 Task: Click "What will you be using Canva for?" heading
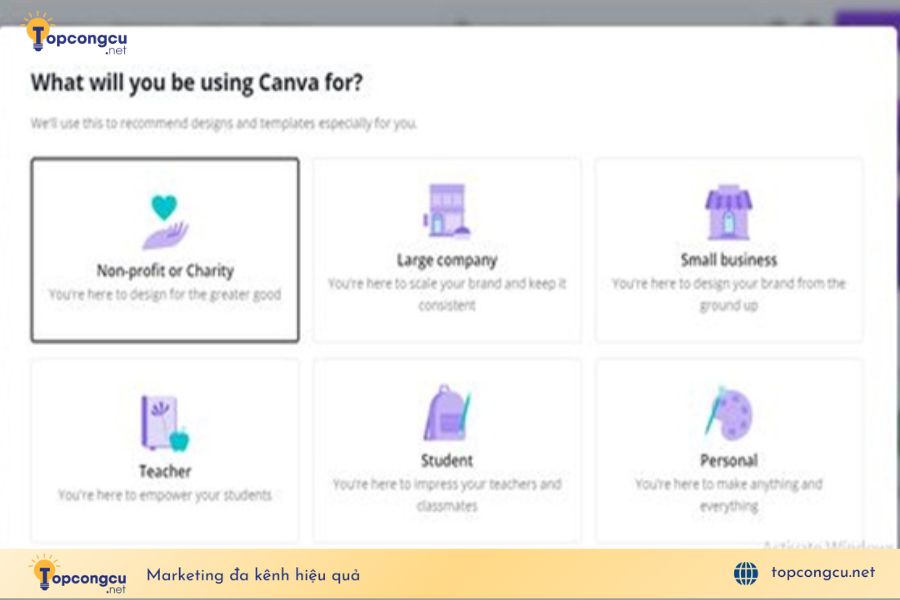(196, 83)
